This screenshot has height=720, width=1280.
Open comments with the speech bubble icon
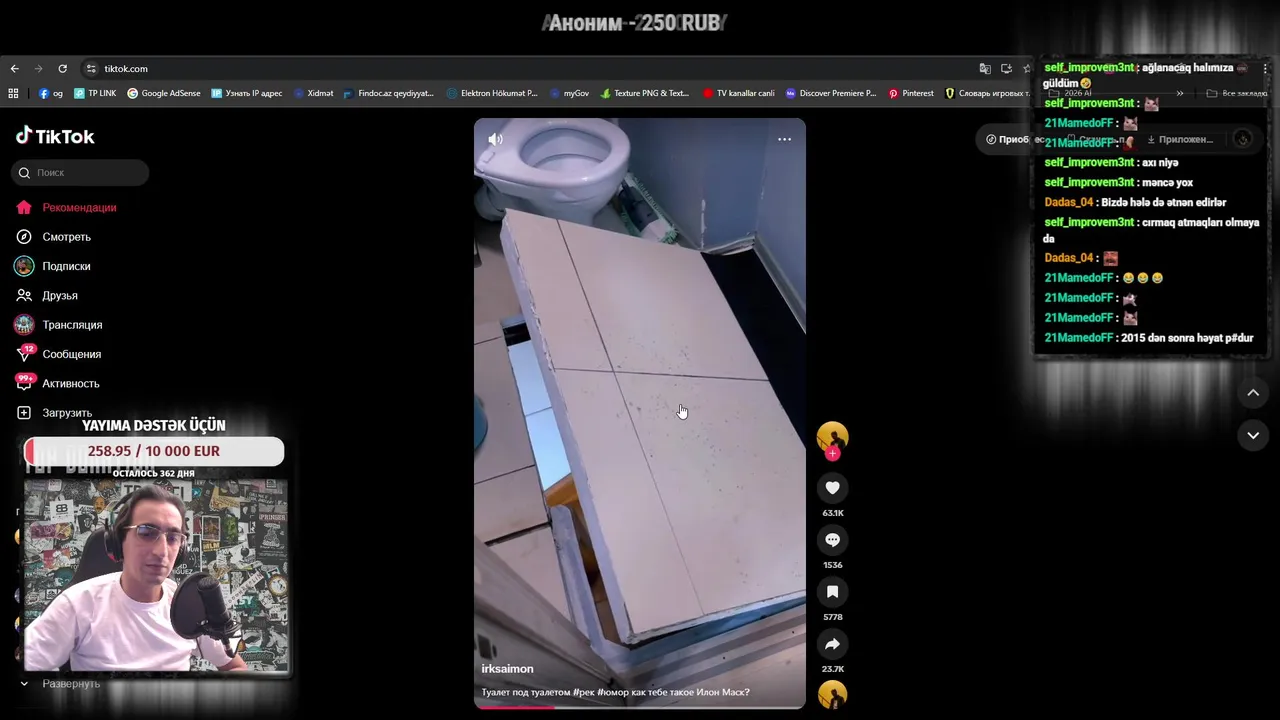tap(832, 540)
